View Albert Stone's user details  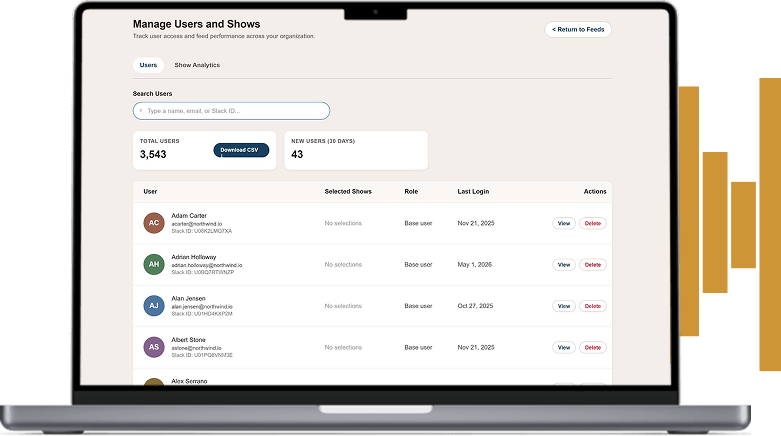tap(564, 347)
